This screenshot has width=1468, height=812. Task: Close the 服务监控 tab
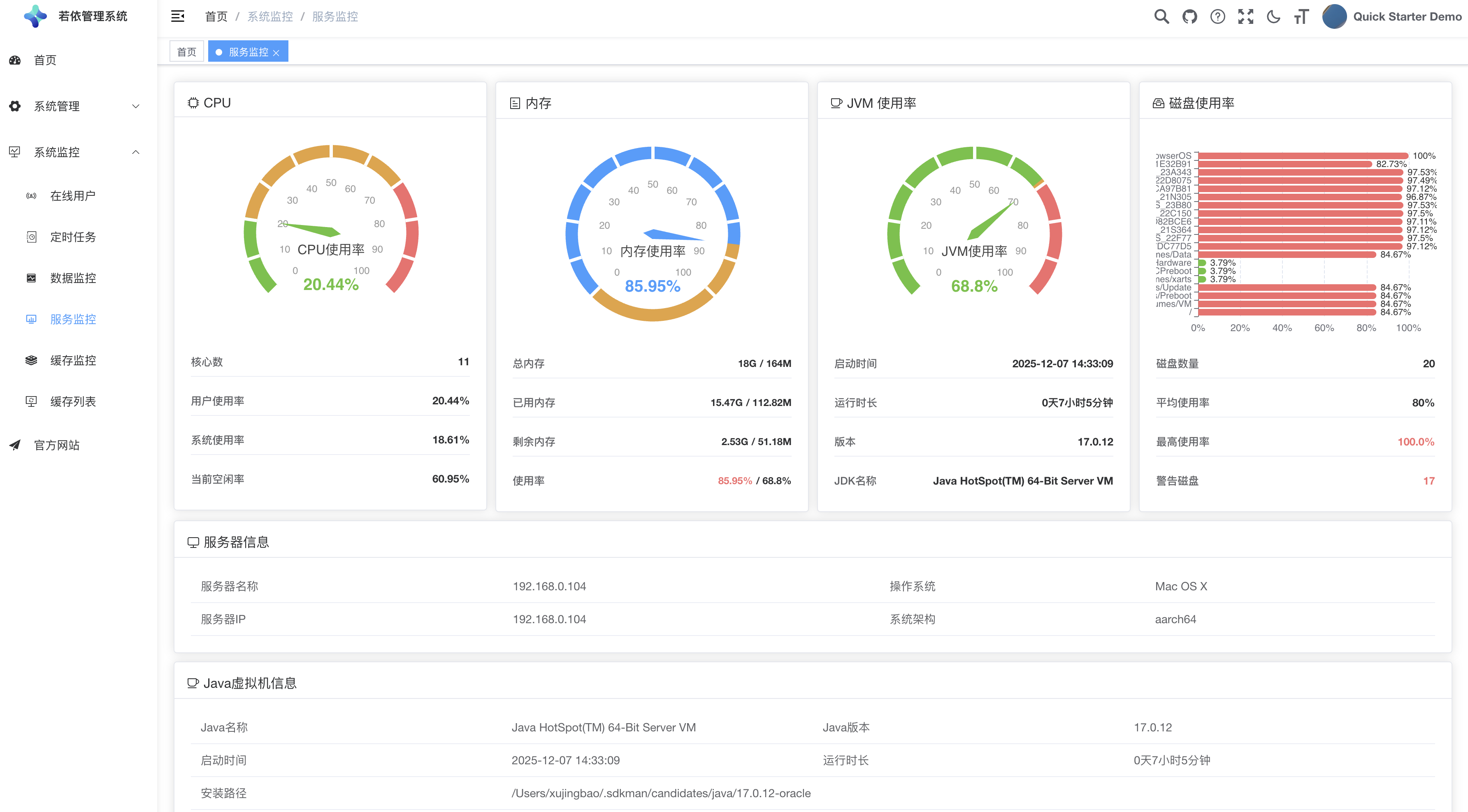276,52
